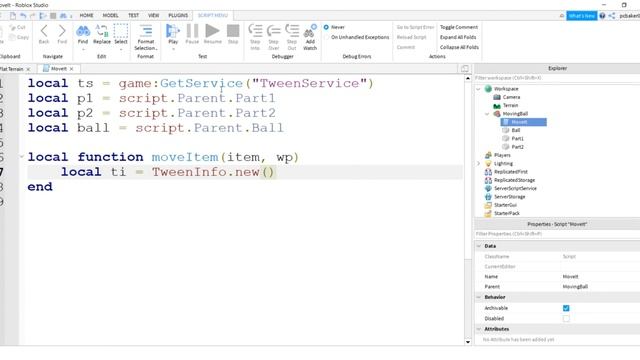The height and width of the screenshot is (360, 640).
Task: Select StarterGui in Explorer
Action: [505, 205]
